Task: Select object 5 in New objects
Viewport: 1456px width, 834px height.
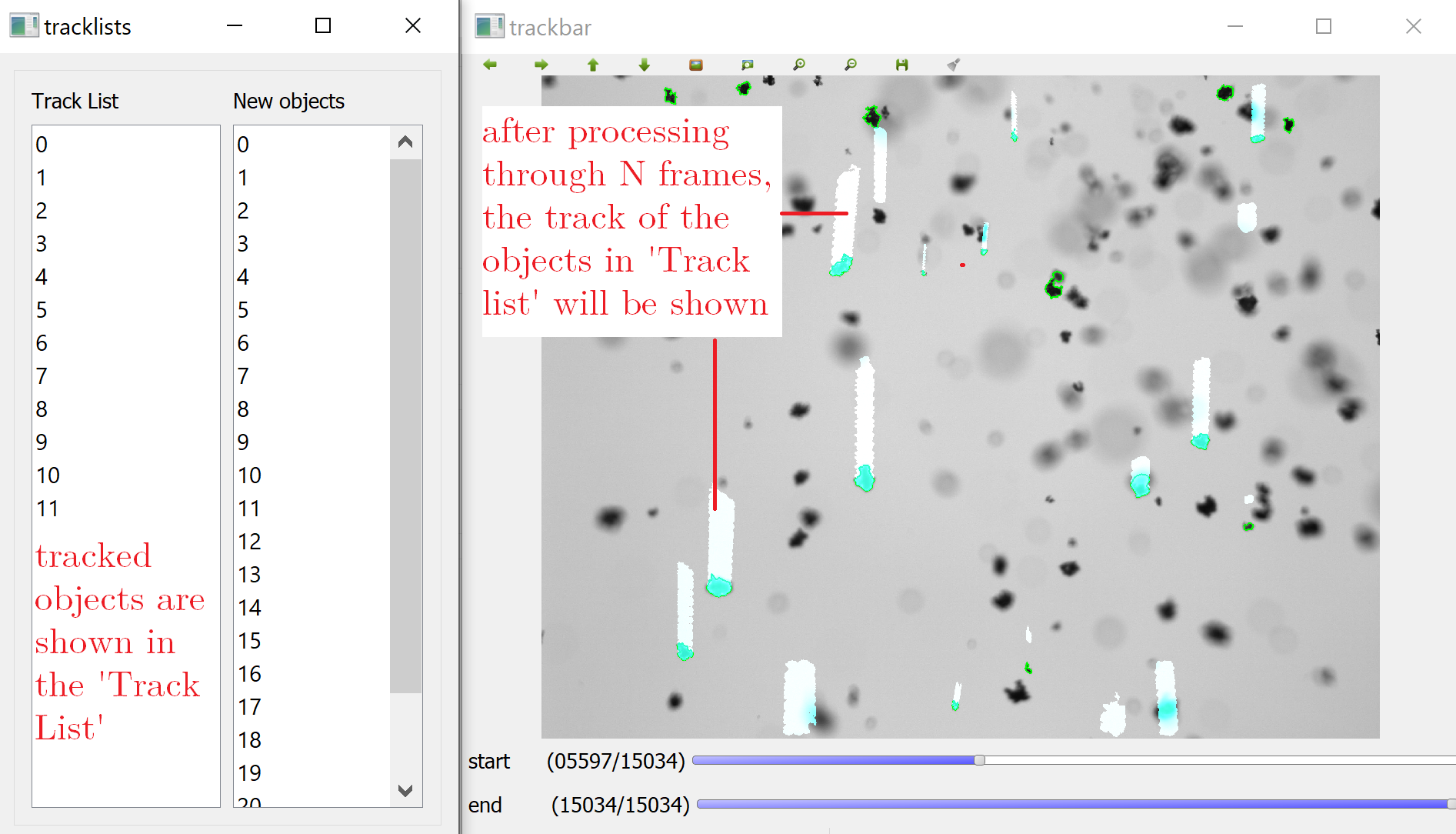Action: (312, 309)
